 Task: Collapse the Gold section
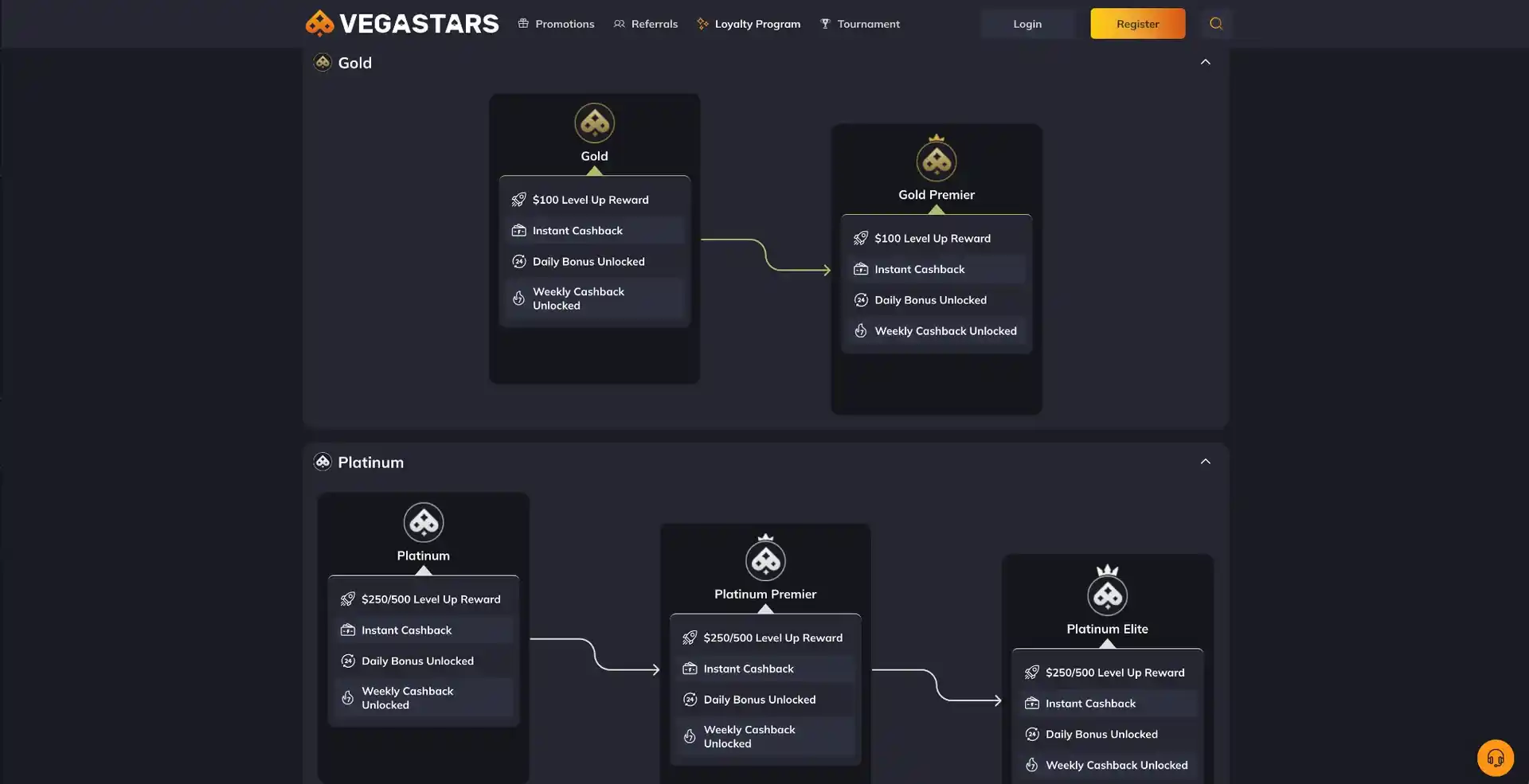1205,62
